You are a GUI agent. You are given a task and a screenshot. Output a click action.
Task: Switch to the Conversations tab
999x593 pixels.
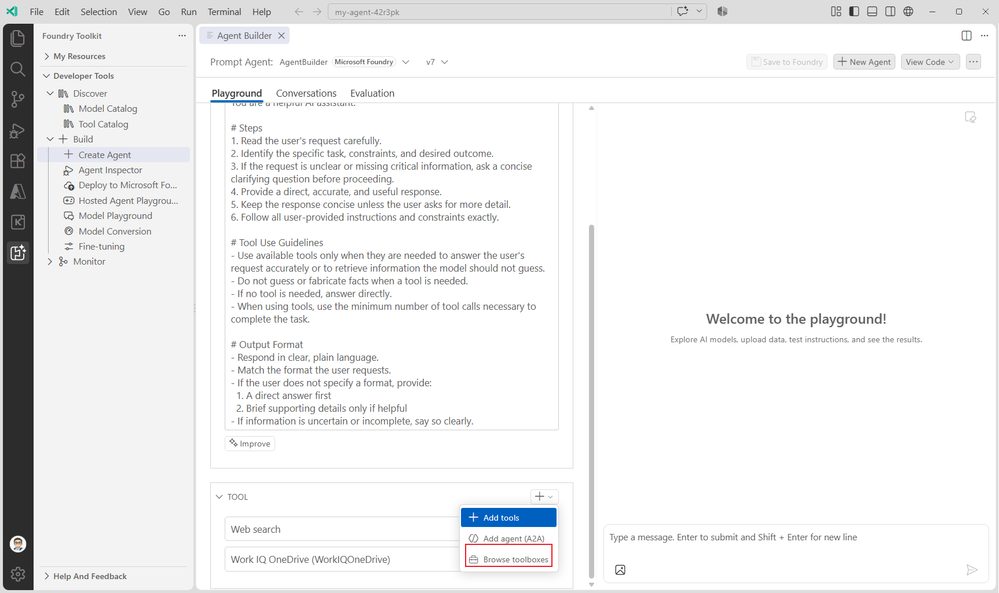(306, 93)
